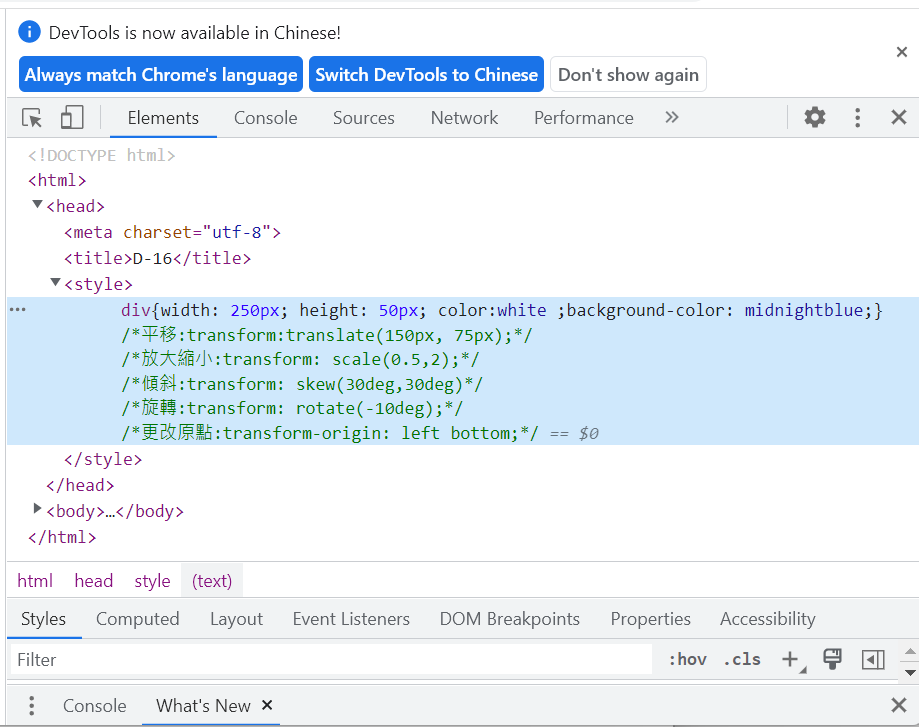This screenshot has width=919, height=727.
Task: Close the DevTools panel
Action: coord(898,117)
